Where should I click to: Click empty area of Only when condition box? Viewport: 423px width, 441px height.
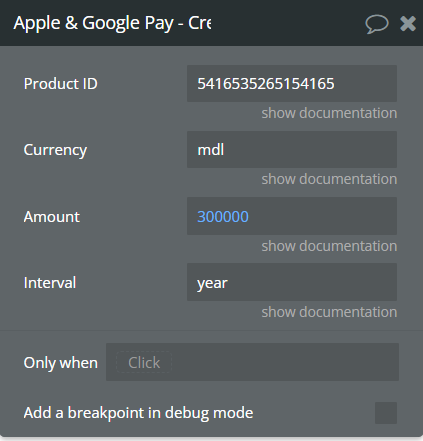pyautogui.click(x=285, y=362)
